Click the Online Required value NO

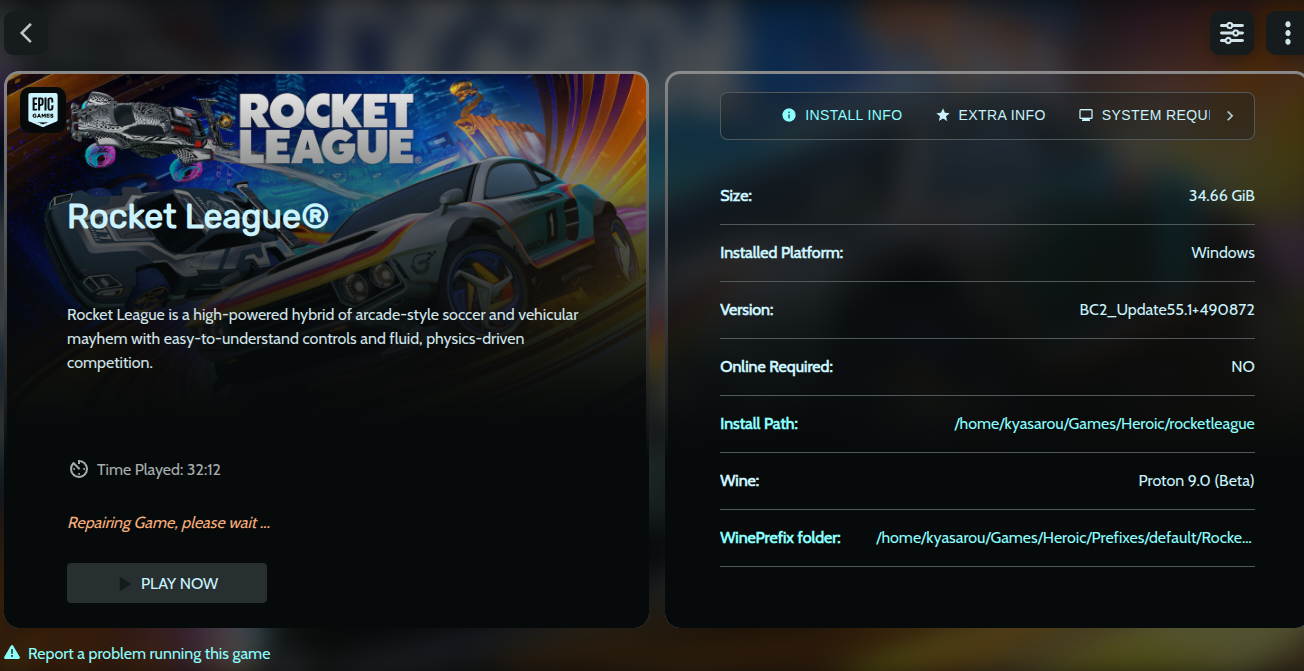click(x=1243, y=366)
